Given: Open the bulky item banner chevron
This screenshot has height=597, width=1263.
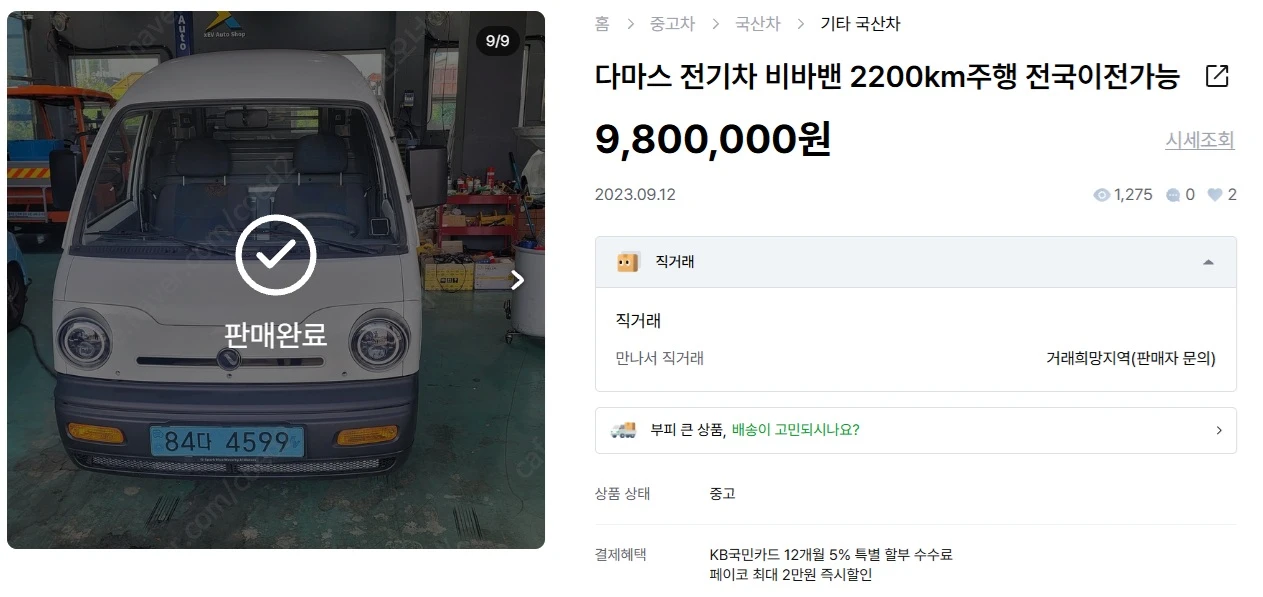Looking at the screenshot, I should point(1219,430).
